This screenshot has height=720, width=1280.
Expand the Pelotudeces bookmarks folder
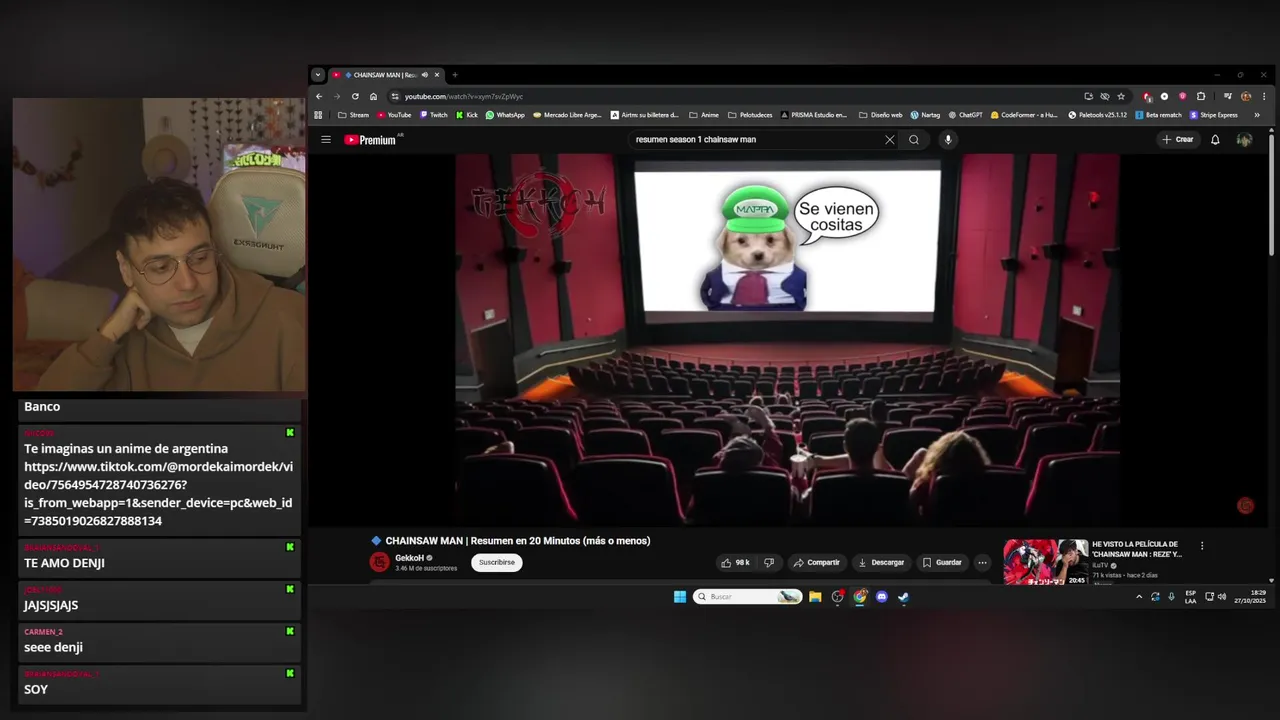(750, 115)
